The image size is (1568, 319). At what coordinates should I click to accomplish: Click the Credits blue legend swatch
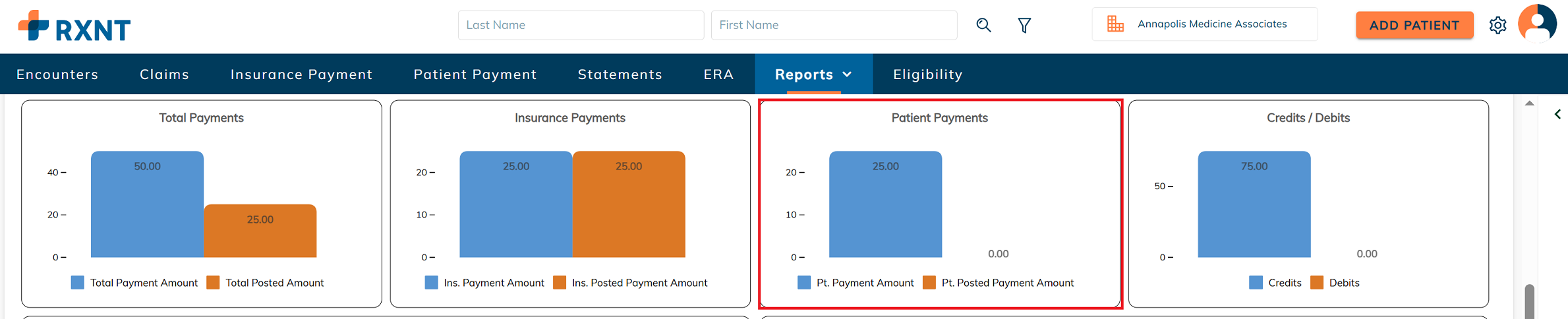coord(1256,283)
